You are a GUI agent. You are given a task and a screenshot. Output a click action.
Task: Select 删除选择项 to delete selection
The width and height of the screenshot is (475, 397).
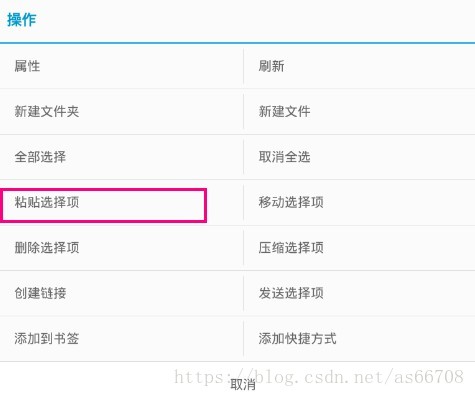(x=121, y=248)
